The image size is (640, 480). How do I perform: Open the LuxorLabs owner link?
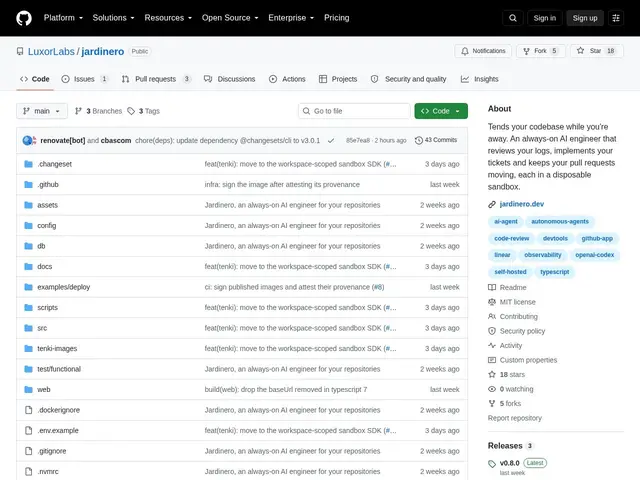(51, 51)
